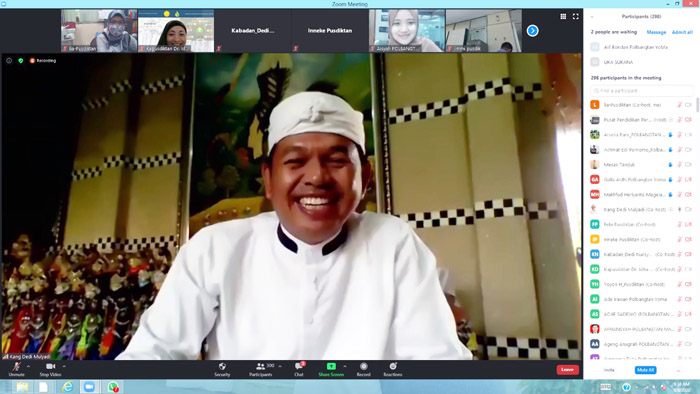
Task: Invite people via Invite button
Action: point(609,370)
